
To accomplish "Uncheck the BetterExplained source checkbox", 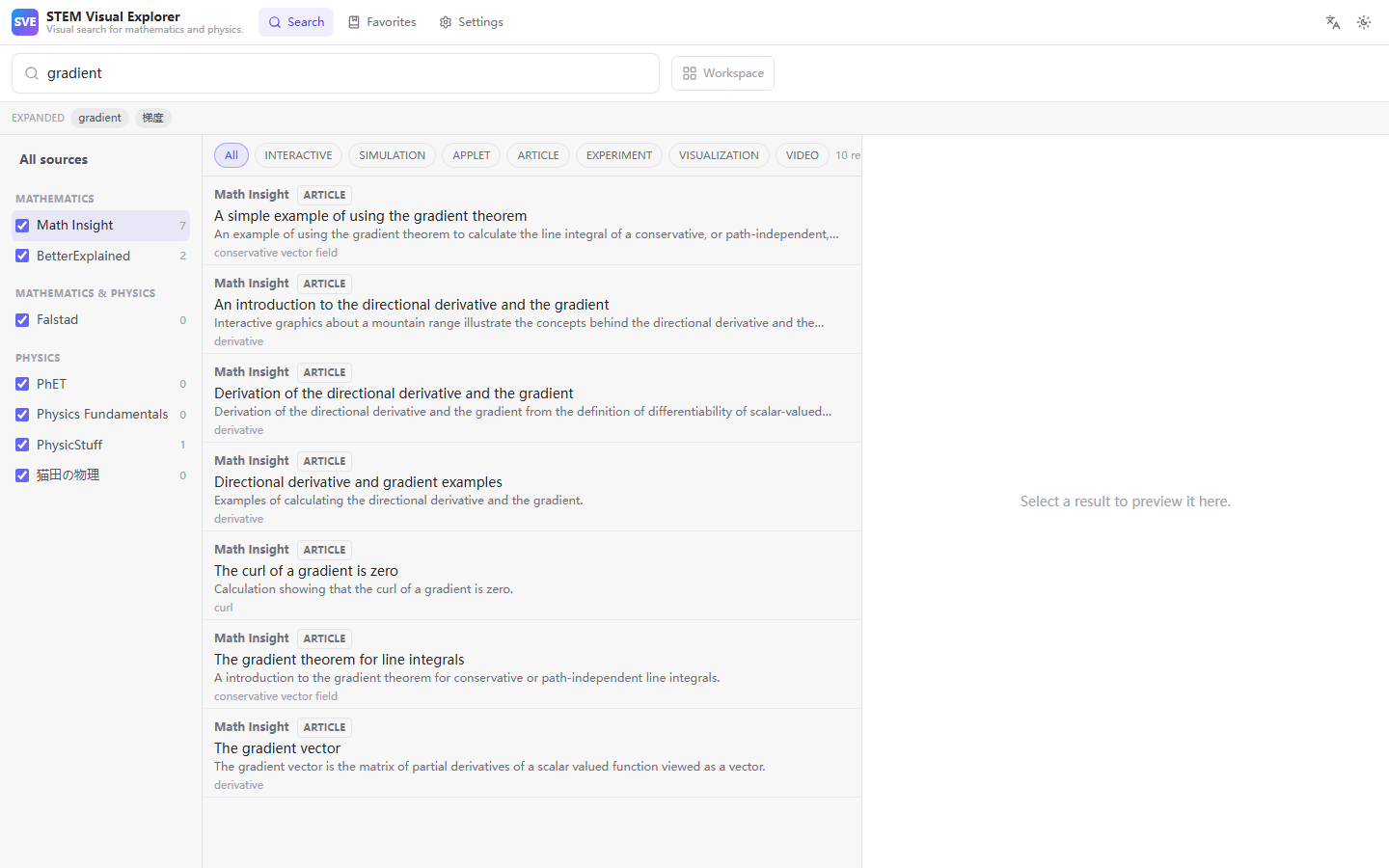I will (x=22, y=257).
